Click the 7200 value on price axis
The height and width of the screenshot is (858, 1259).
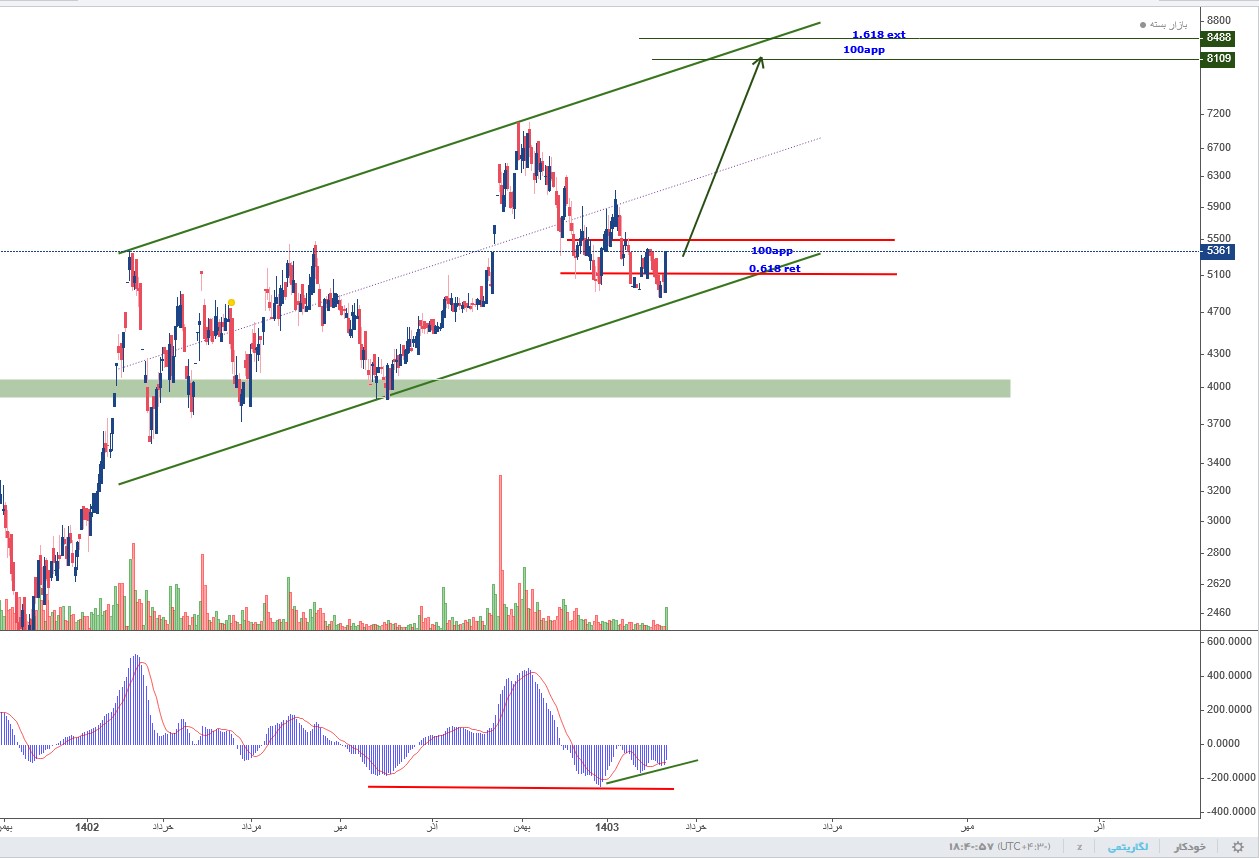pyautogui.click(x=1218, y=114)
